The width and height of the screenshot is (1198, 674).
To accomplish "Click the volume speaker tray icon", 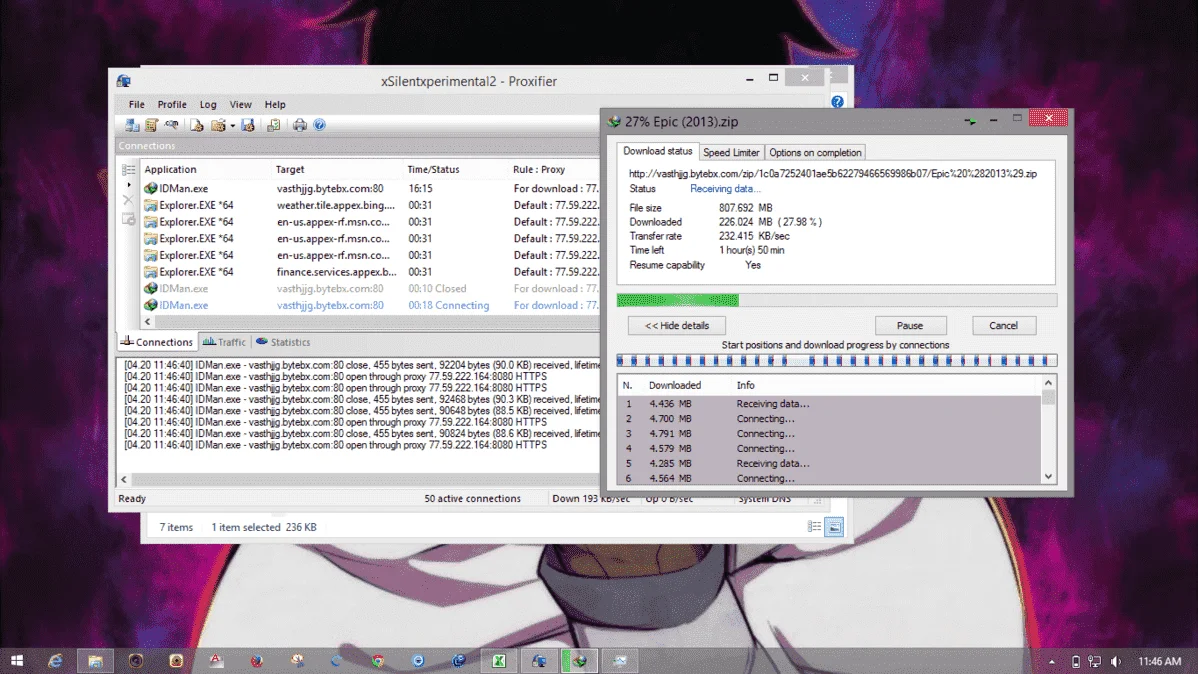I will pyautogui.click(x=1116, y=661).
